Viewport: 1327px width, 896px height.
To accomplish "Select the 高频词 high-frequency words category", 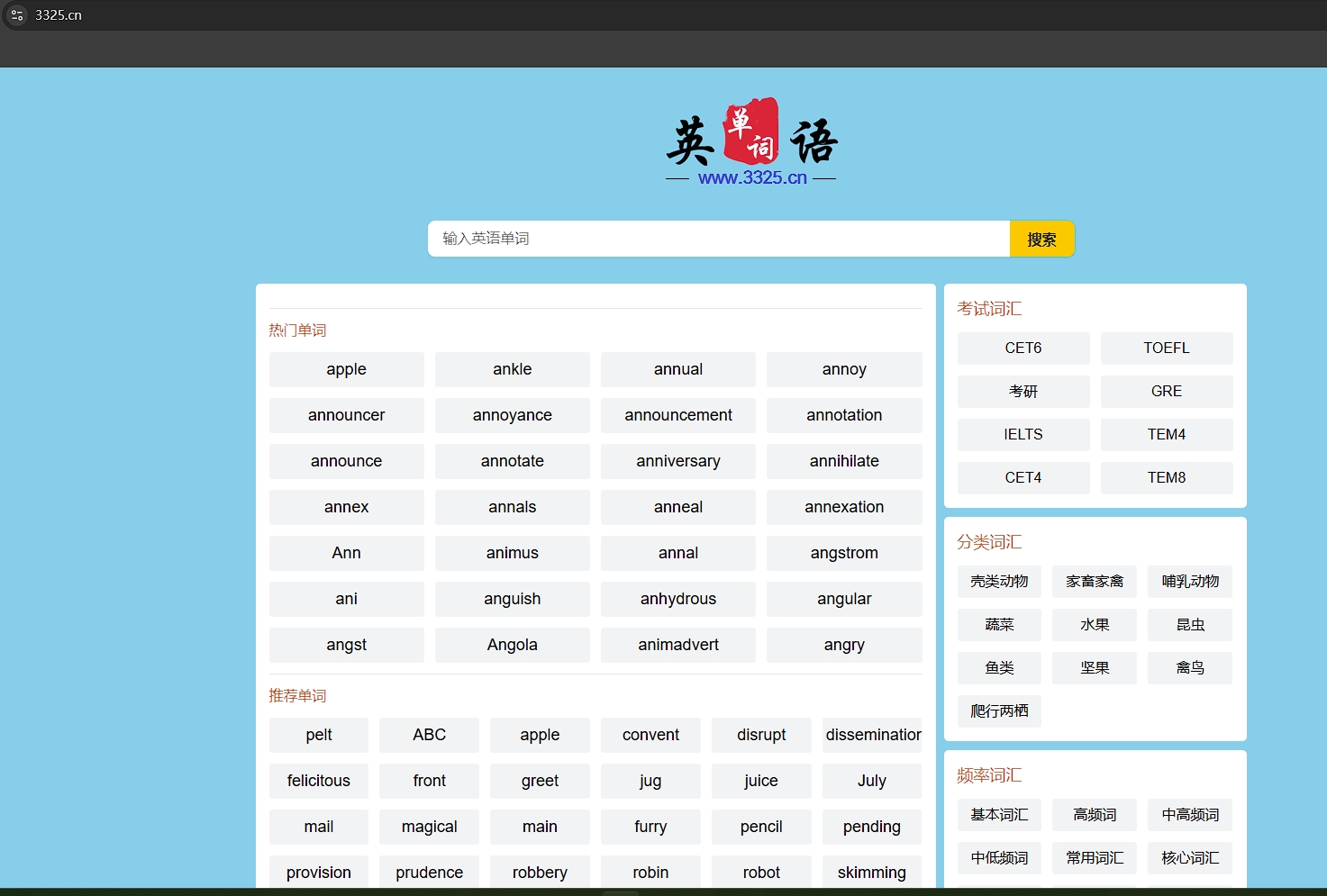I will (x=1094, y=814).
